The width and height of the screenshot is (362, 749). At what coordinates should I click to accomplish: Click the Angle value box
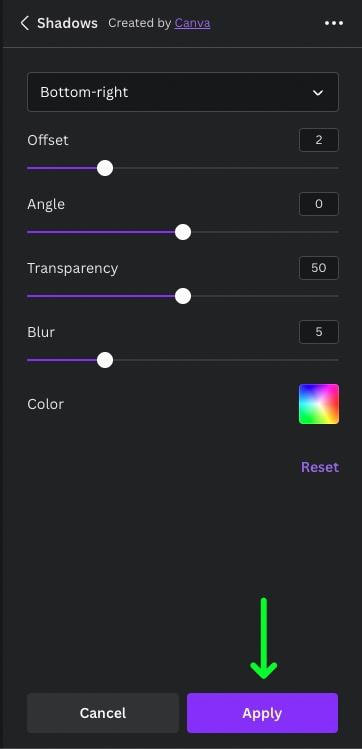point(319,204)
